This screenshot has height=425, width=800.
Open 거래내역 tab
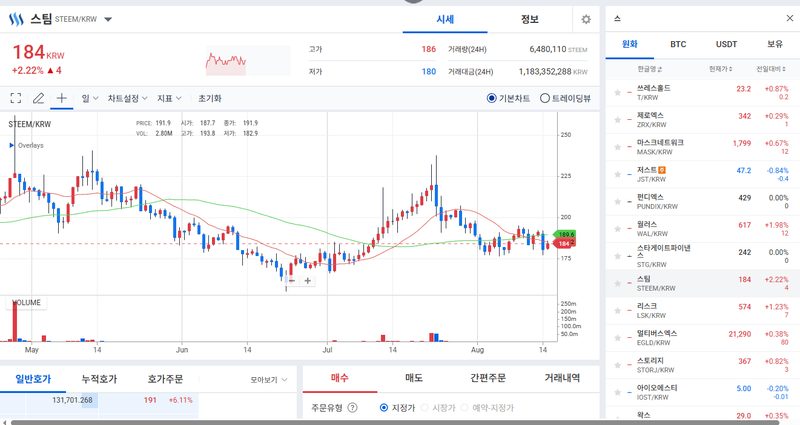coord(562,378)
